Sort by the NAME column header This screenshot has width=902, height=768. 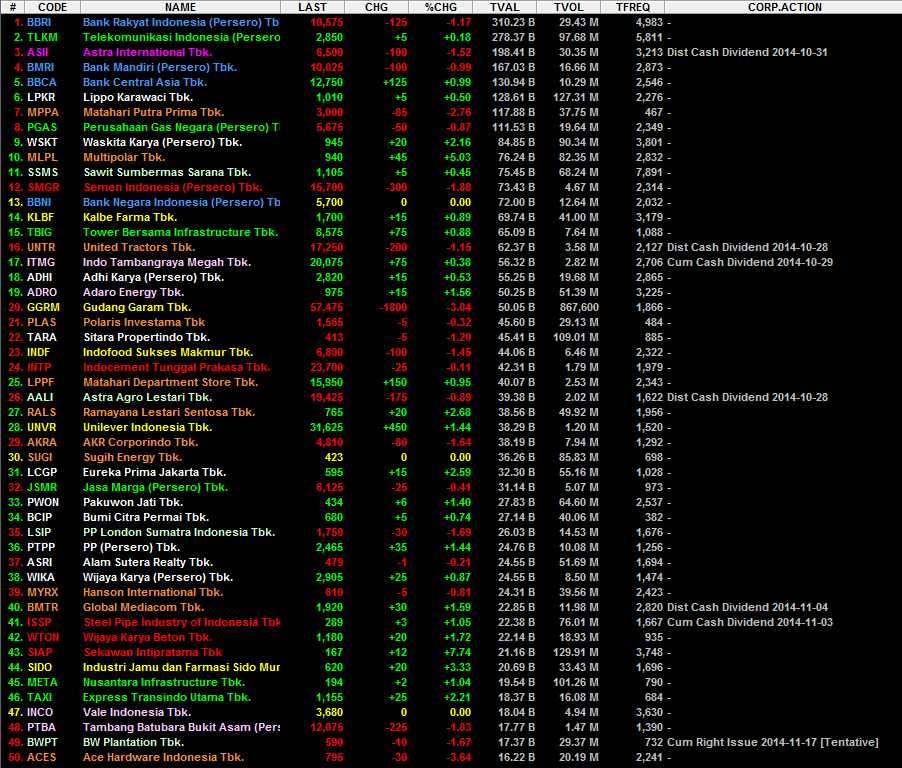[181, 7]
